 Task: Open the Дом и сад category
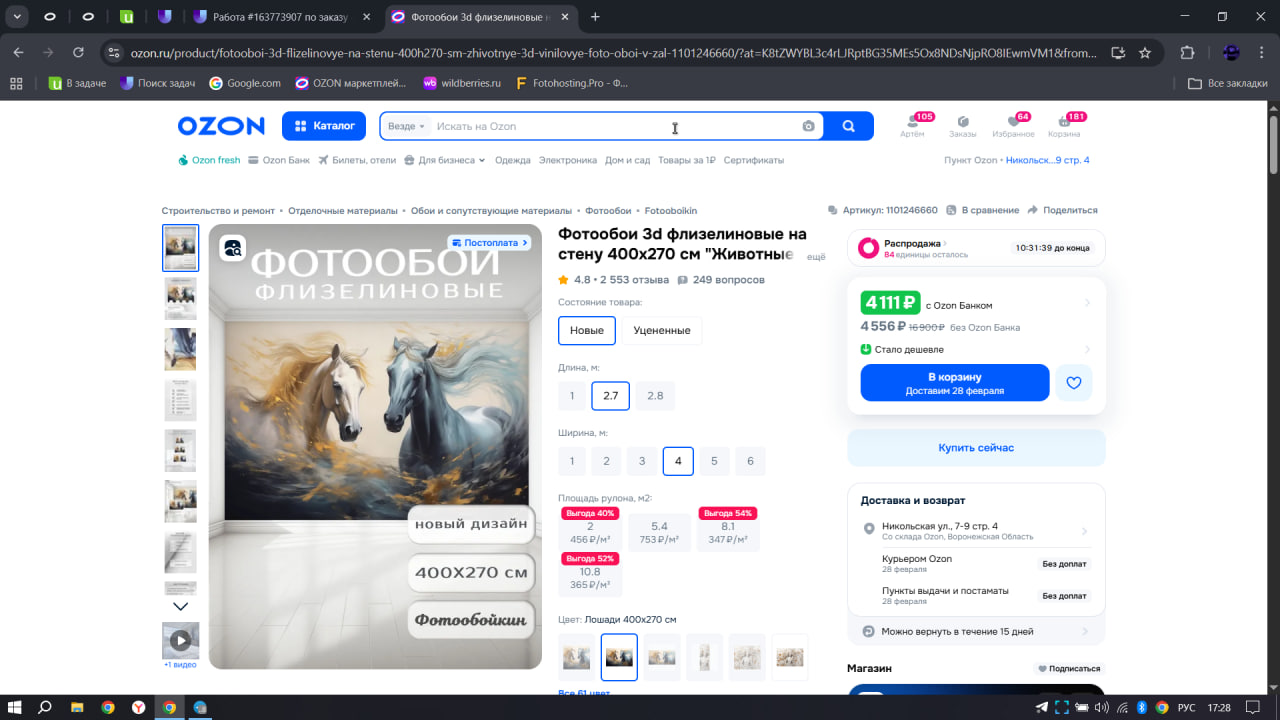click(x=628, y=160)
